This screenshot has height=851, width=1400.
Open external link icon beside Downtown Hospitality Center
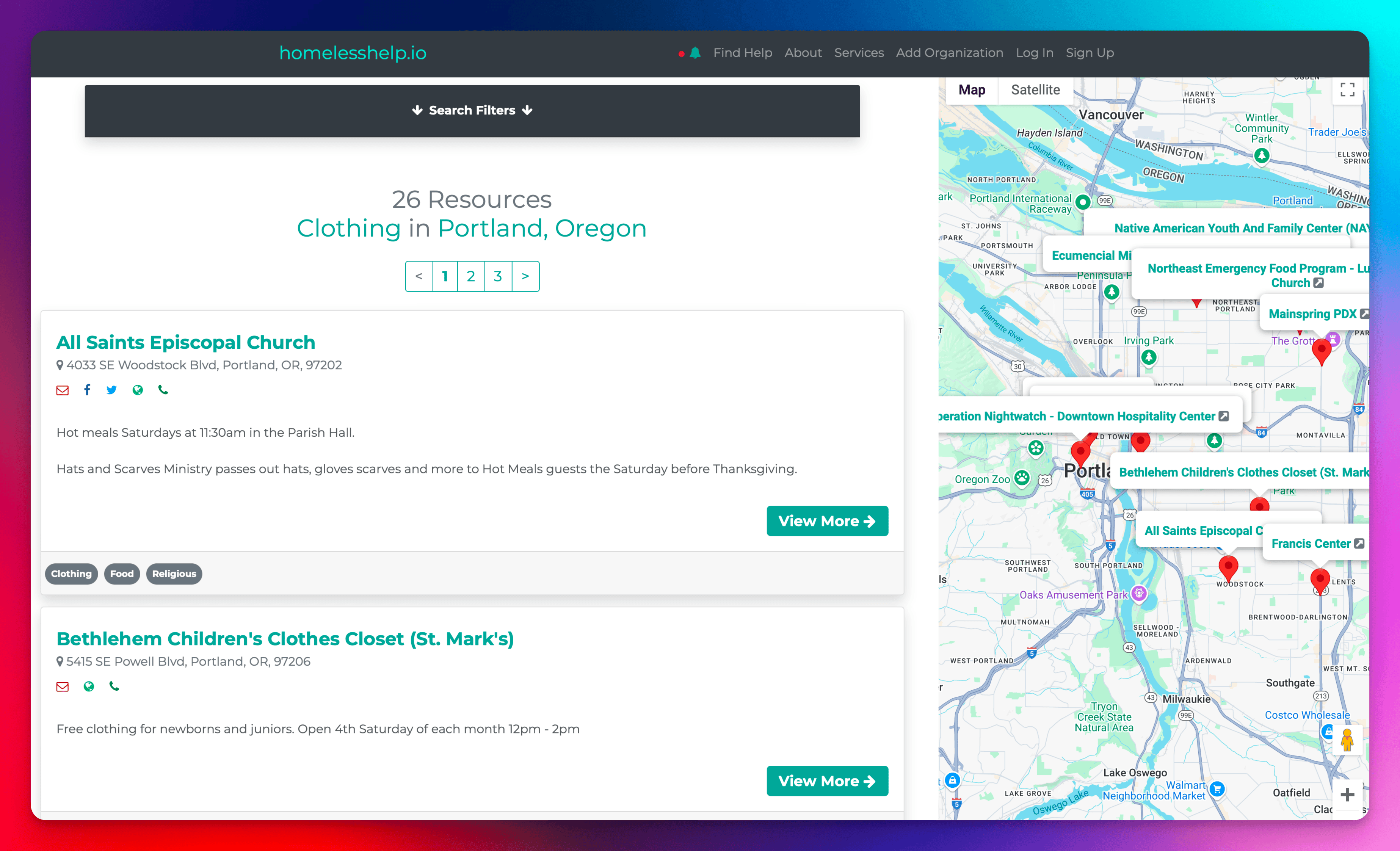(1224, 417)
